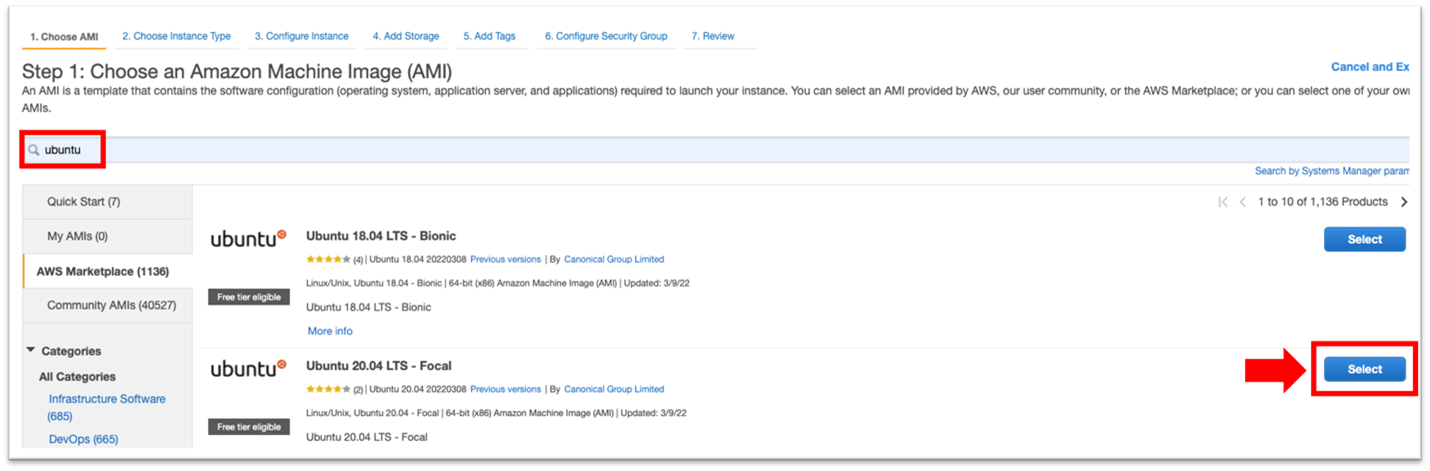Image resolution: width=1430 pixels, height=471 pixels.
Task: Click Cancel and Exit link
Action: (x=1369, y=67)
